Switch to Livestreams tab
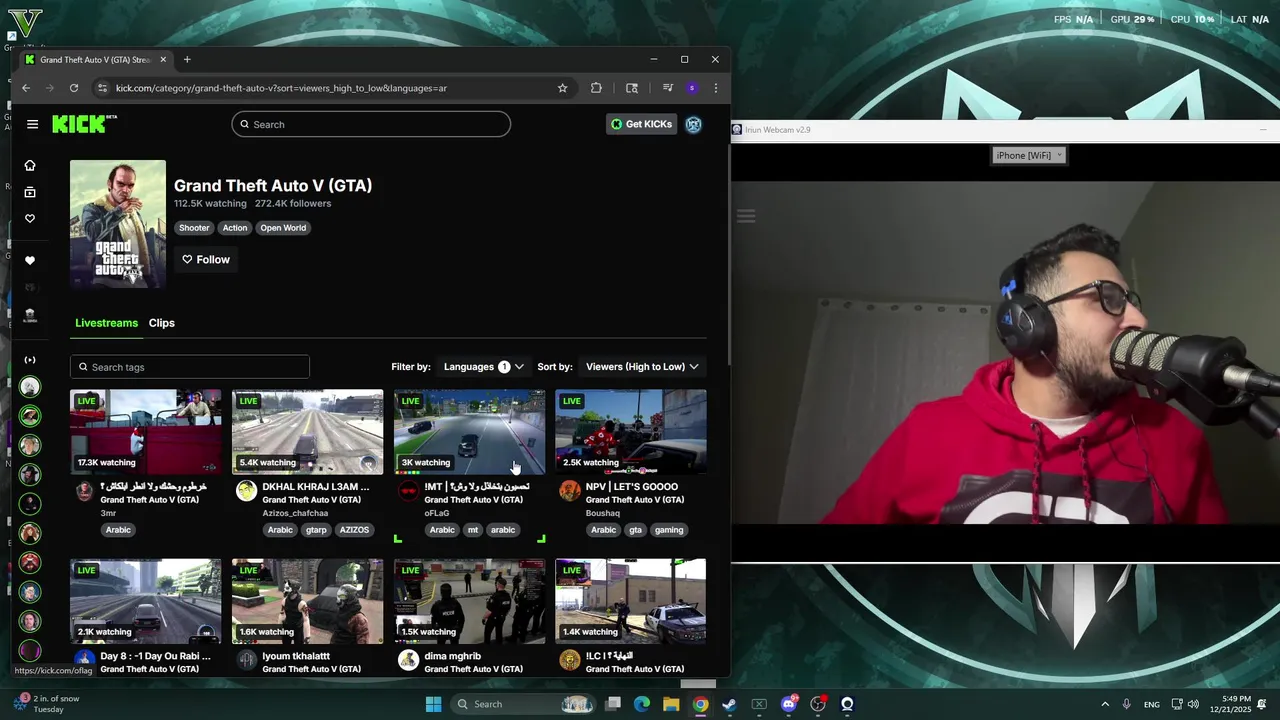 pyautogui.click(x=106, y=323)
